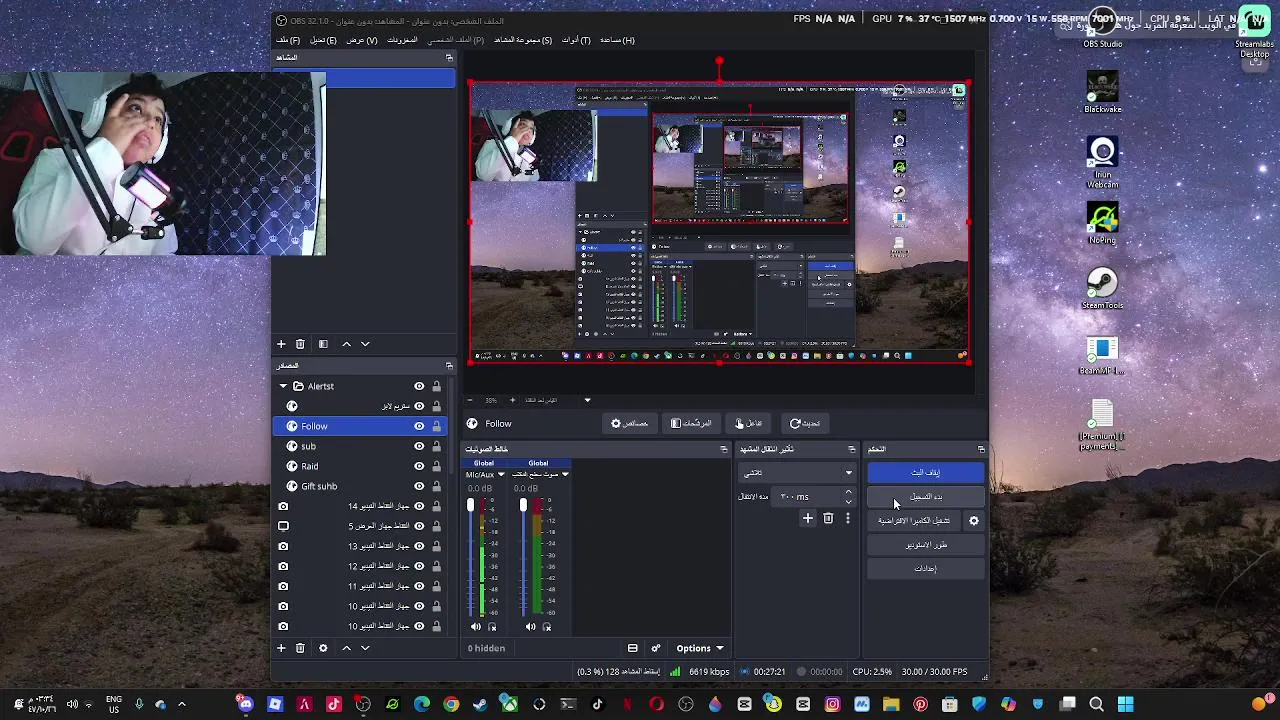Open the View (V) menu
The image size is (1280, 720).
click(362, 40)
